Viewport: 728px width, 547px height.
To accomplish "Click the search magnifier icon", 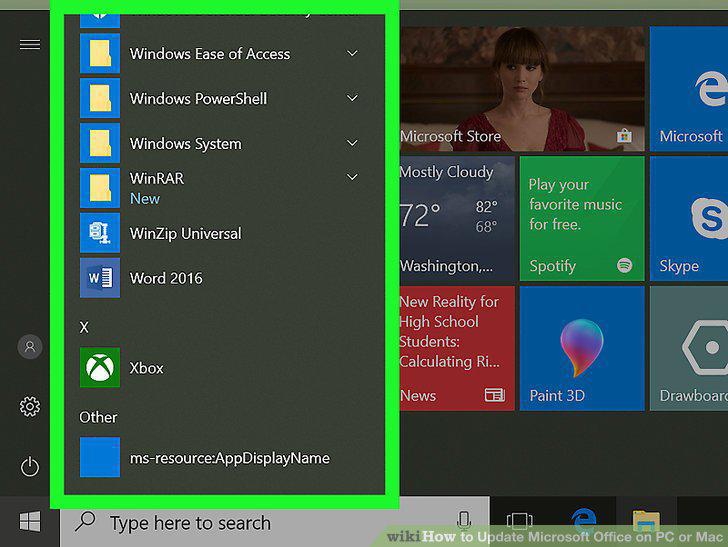I will [x=85, y=522].
